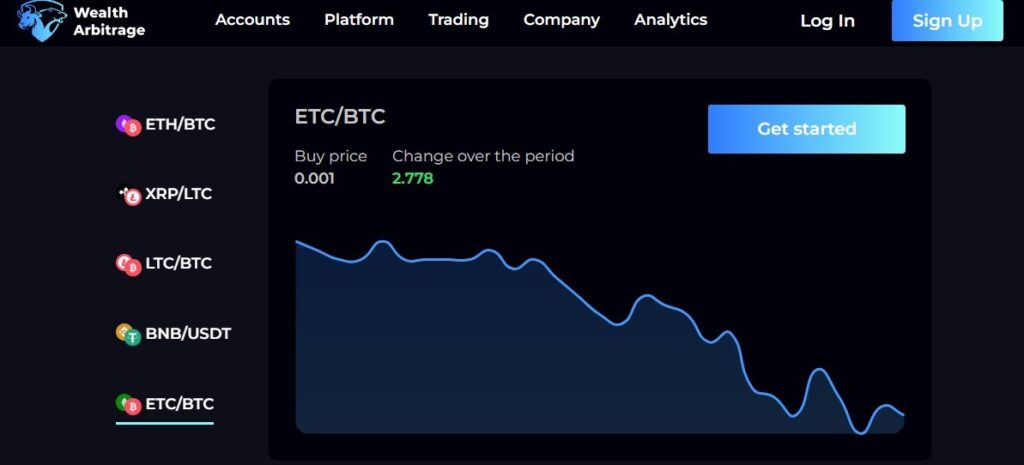Open the Analytics menu
The image size is (1024, 465).
(x=671, y=20)
